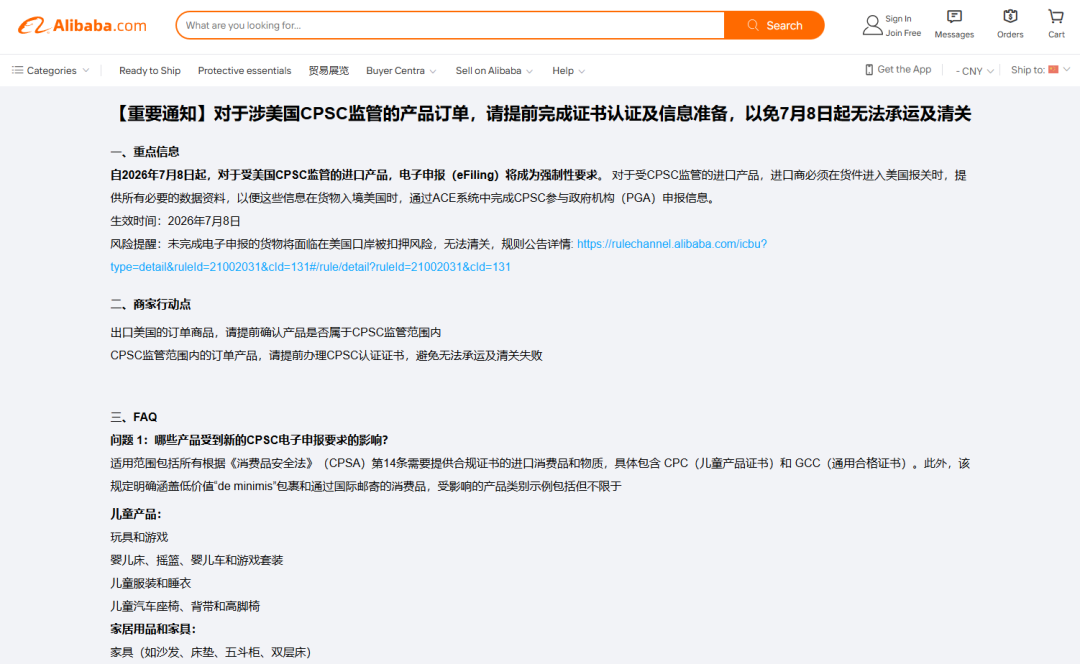Click the list line 玩具和游戏

[139, 537]
